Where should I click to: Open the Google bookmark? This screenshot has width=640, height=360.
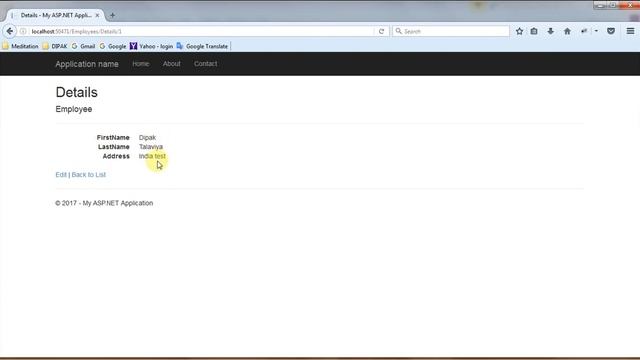click(x=113, y=47)
